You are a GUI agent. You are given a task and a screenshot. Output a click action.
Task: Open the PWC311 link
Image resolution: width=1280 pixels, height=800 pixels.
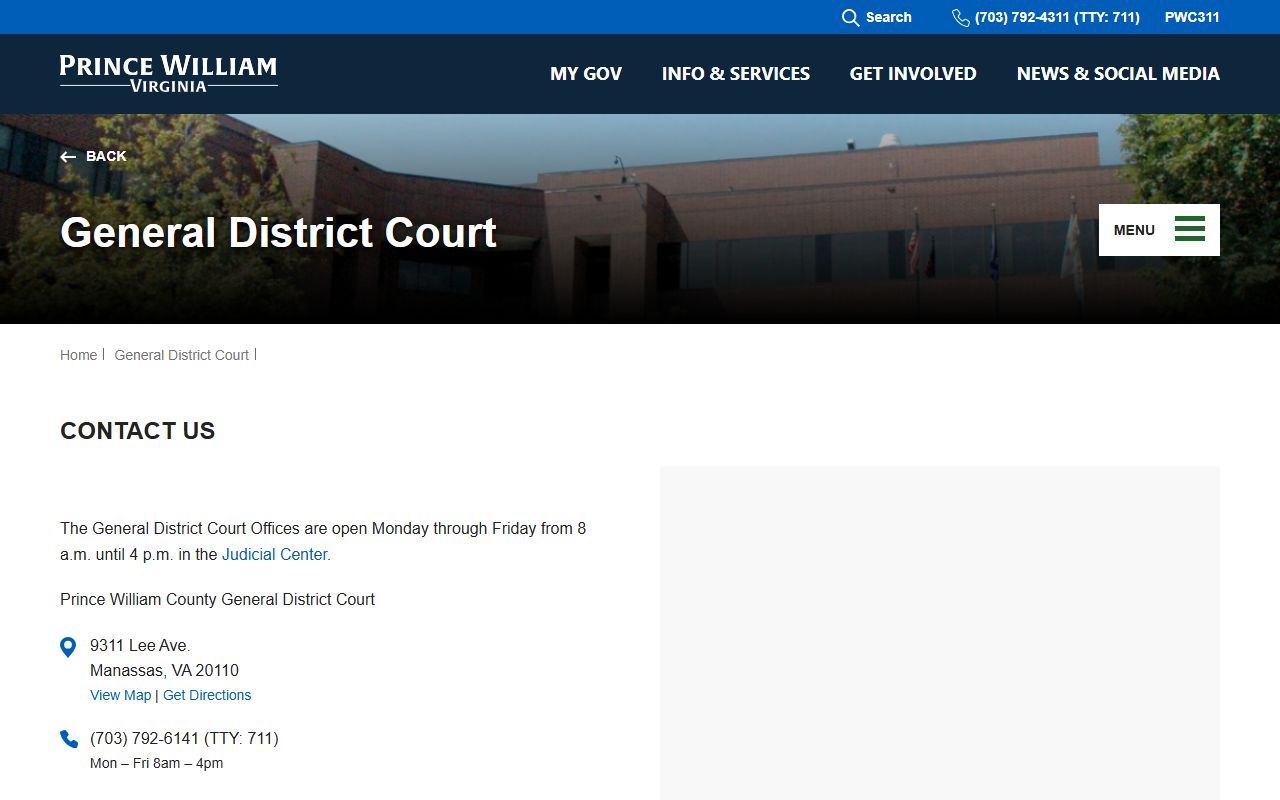tap(1192, 17)
